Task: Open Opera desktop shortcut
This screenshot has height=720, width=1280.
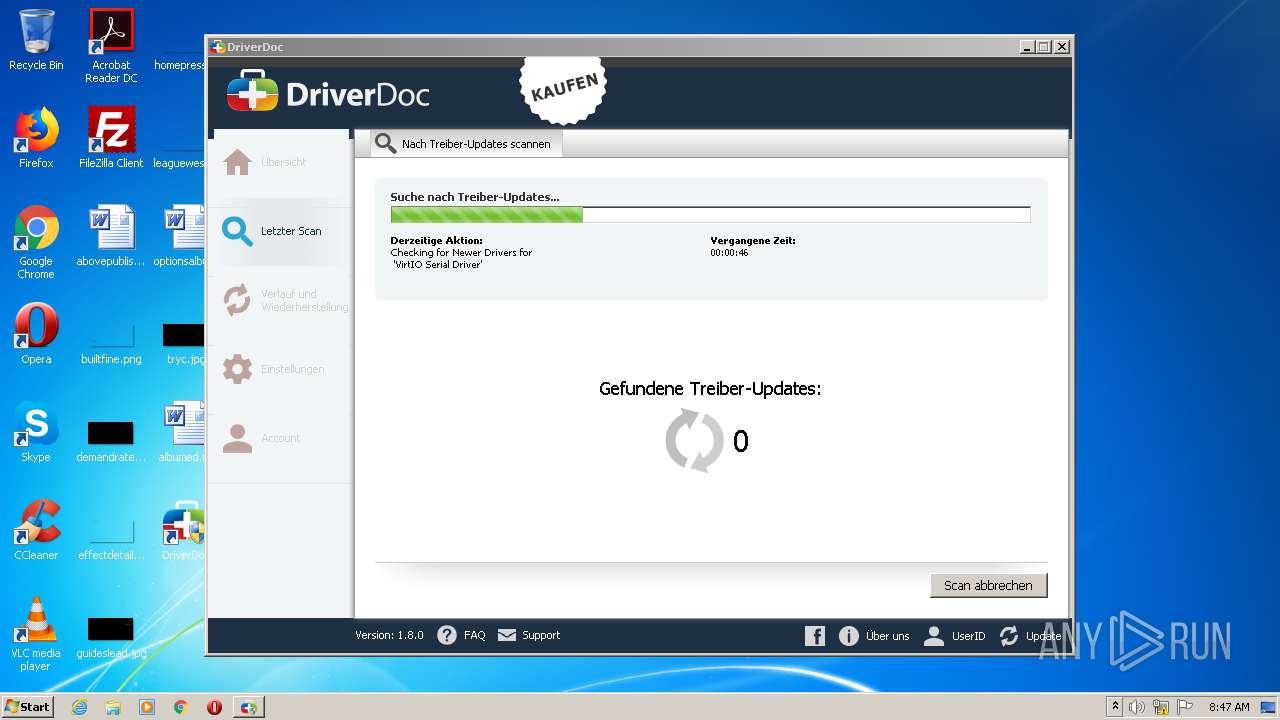Action: (x=36, y=334)
